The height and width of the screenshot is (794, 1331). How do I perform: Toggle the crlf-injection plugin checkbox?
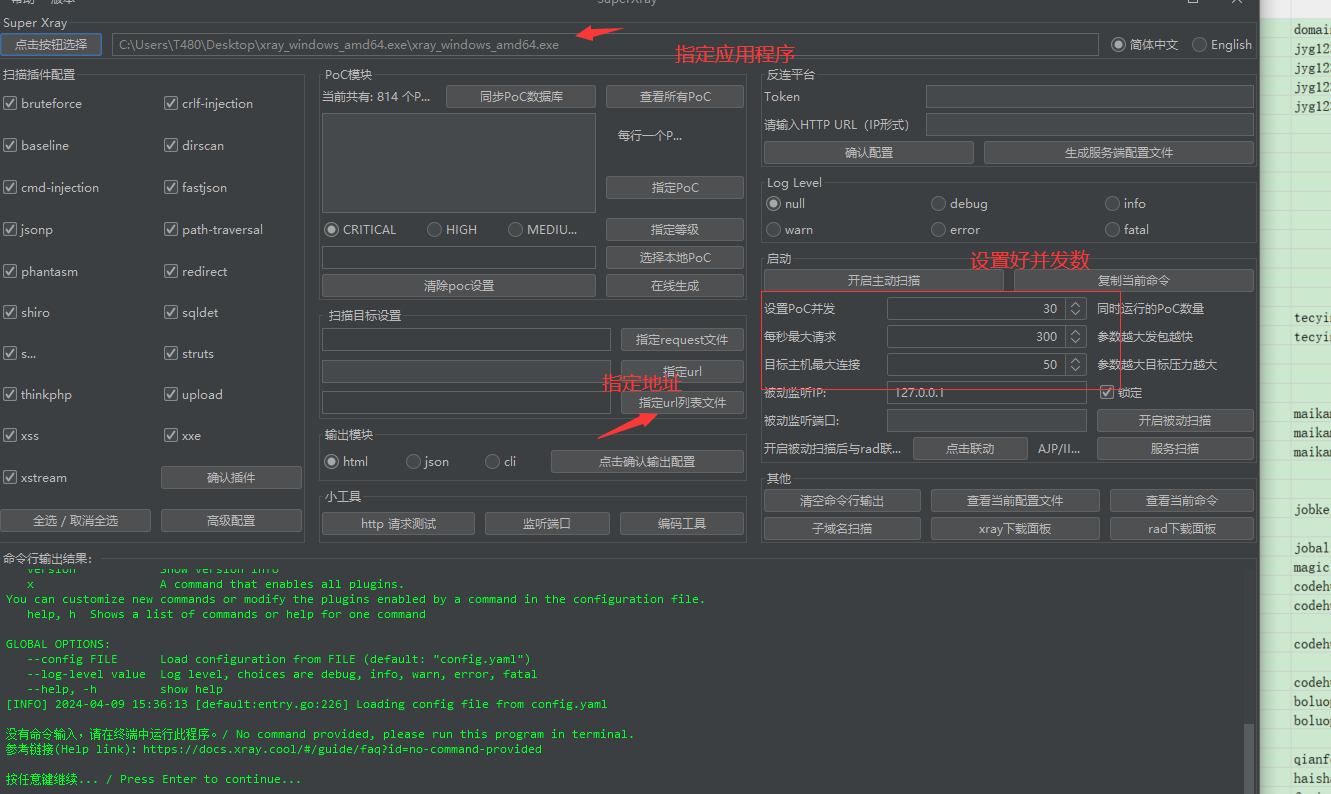(x=171, y=103)
